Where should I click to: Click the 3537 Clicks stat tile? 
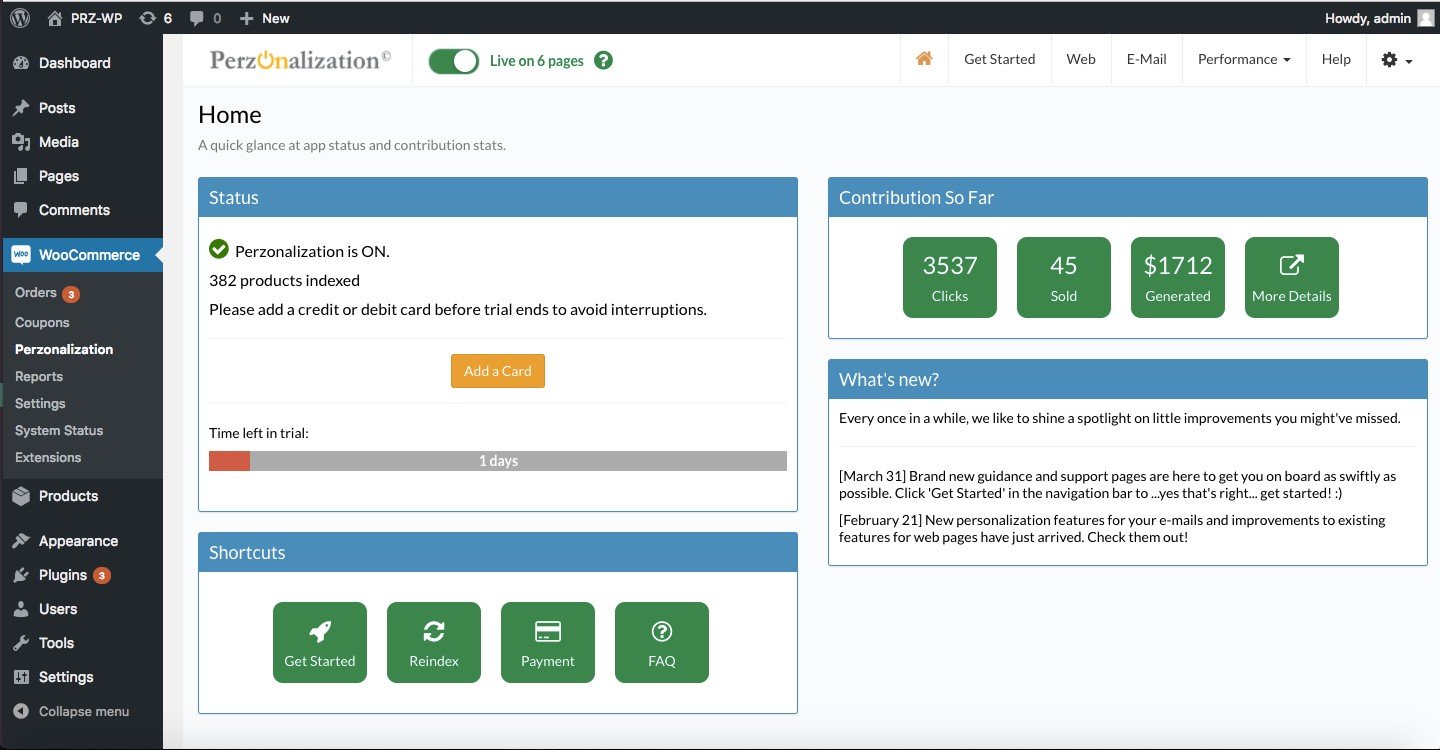coord(950,277)
